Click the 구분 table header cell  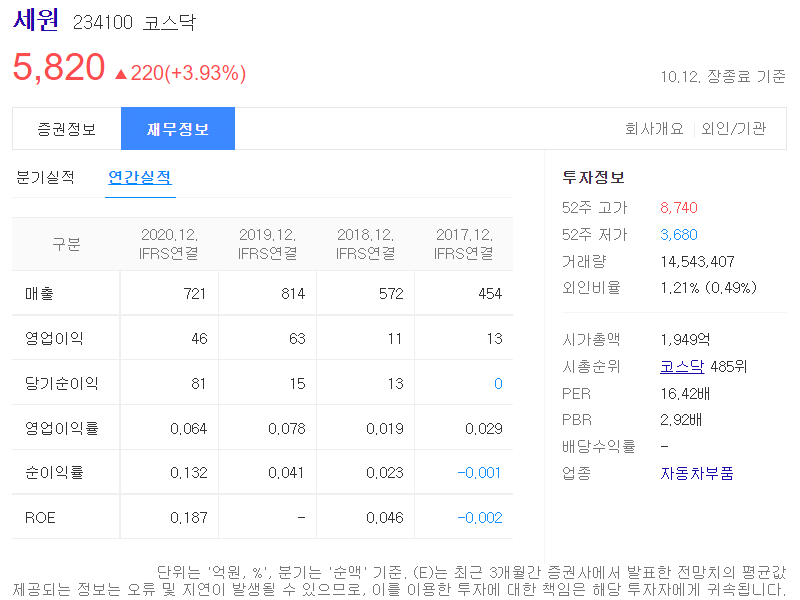(x=66, y=244)
